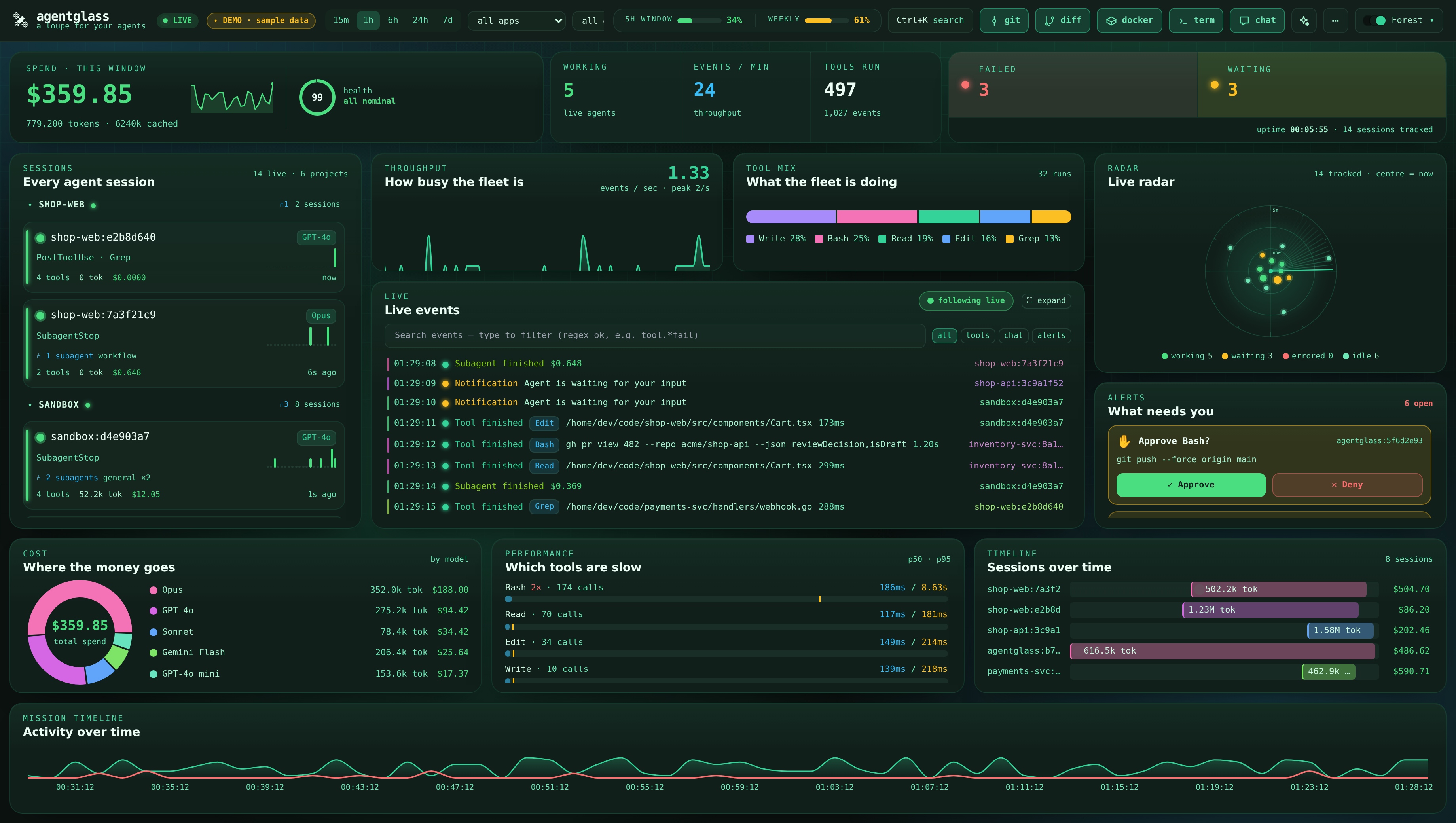Open the diff viewer button
The image size is (1456, 823).
[1062, 20]
